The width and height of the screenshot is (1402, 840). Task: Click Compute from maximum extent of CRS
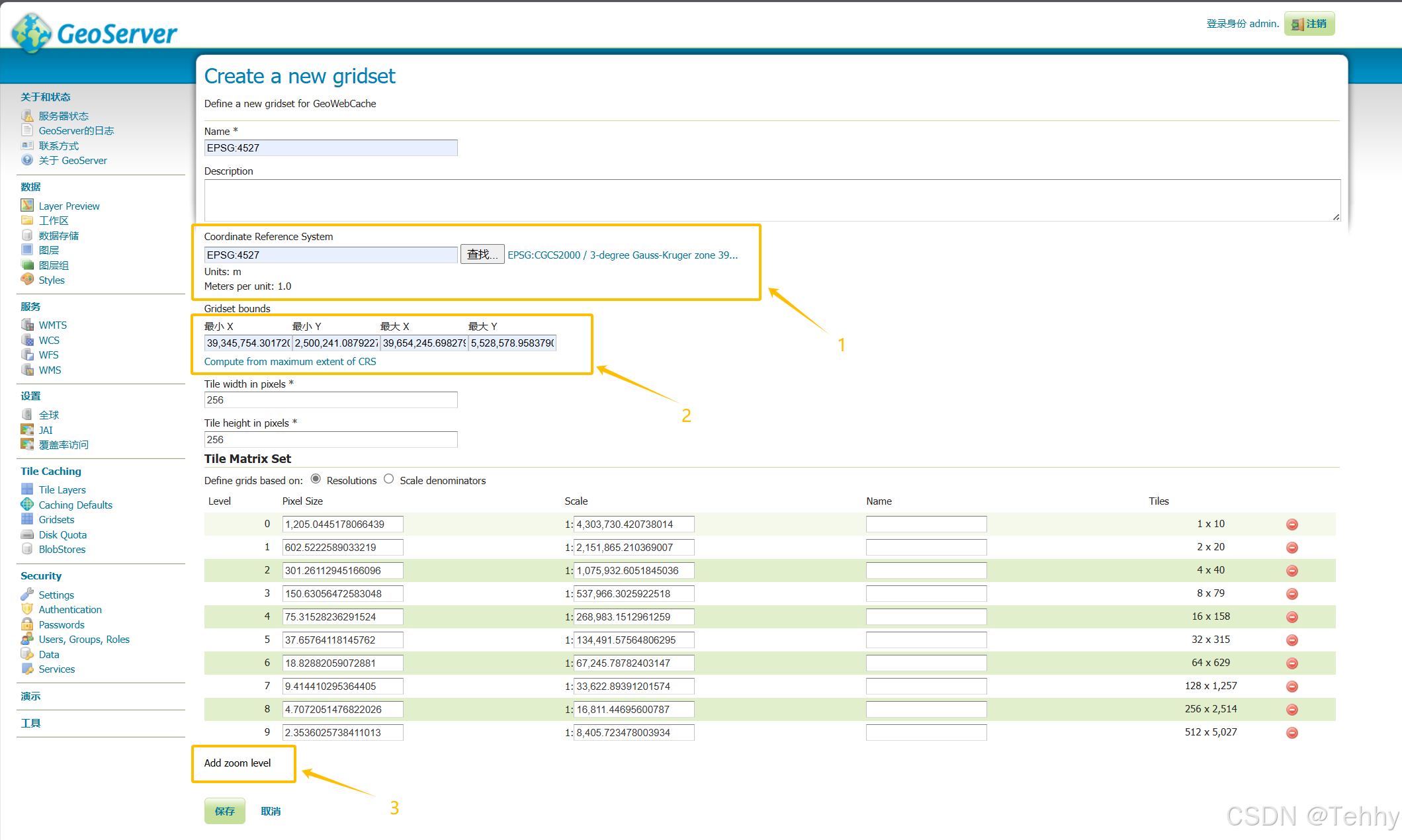(290, 362)
